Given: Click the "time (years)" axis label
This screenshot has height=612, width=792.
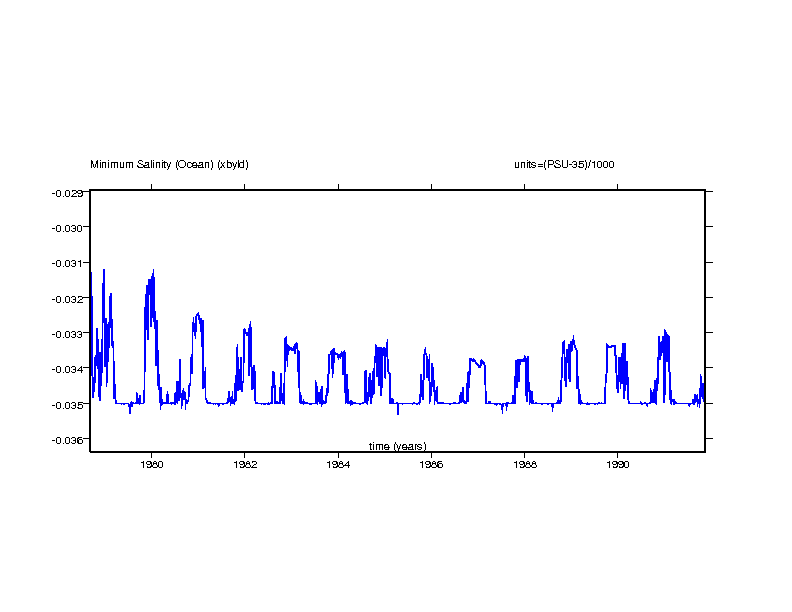Looking at the screenshot, I should click(x=397, y=446).
